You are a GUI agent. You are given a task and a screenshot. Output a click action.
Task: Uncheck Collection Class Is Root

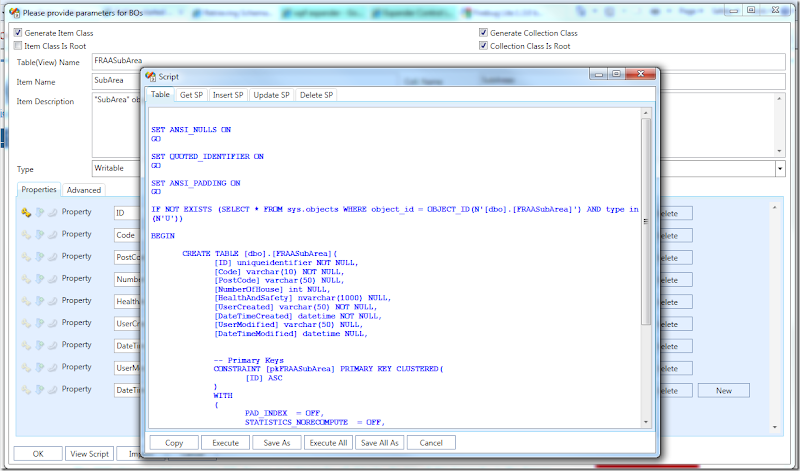point(484,46)
